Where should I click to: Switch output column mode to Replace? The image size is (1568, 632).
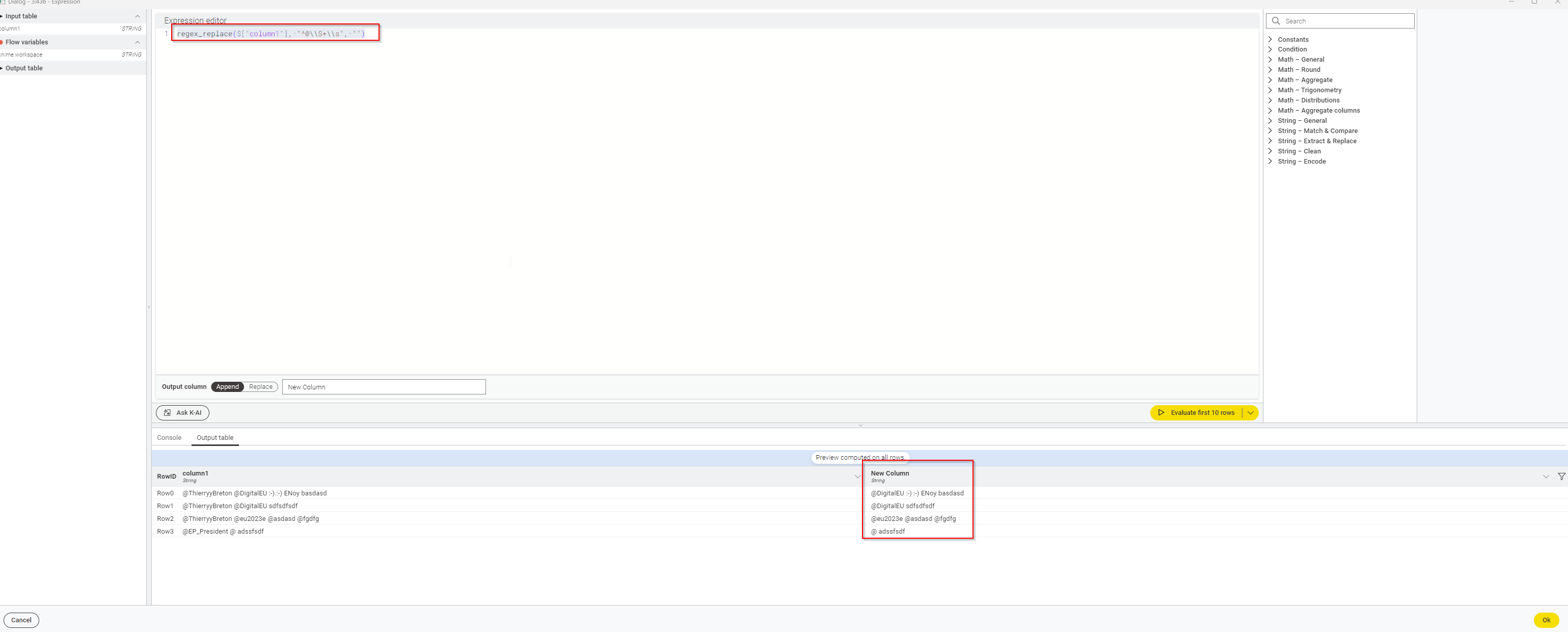coord(260,387)
